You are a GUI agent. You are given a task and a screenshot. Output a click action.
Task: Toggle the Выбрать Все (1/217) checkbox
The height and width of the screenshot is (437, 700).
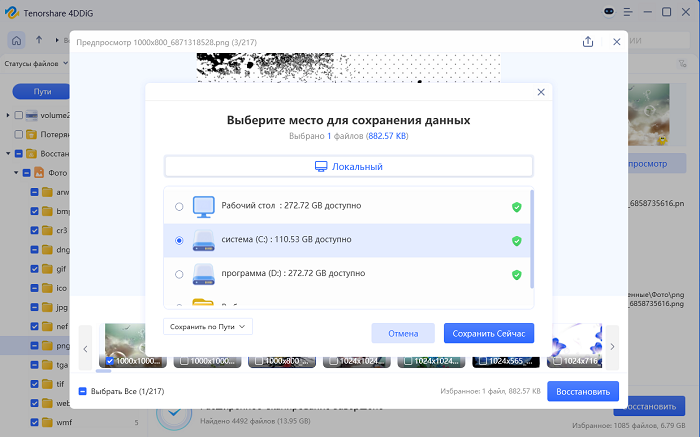83,391
